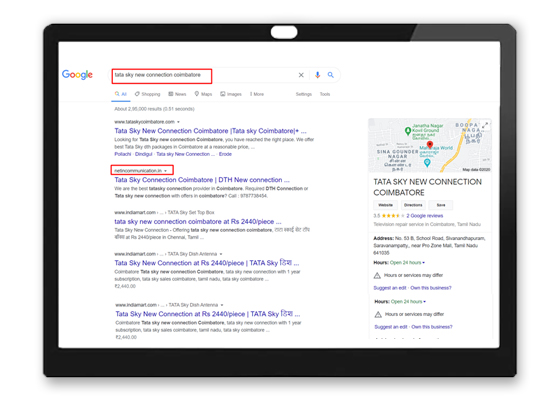Click the Directions button in business panel
Viewport: 560px width, 400px height.
(x=413, y=205)
